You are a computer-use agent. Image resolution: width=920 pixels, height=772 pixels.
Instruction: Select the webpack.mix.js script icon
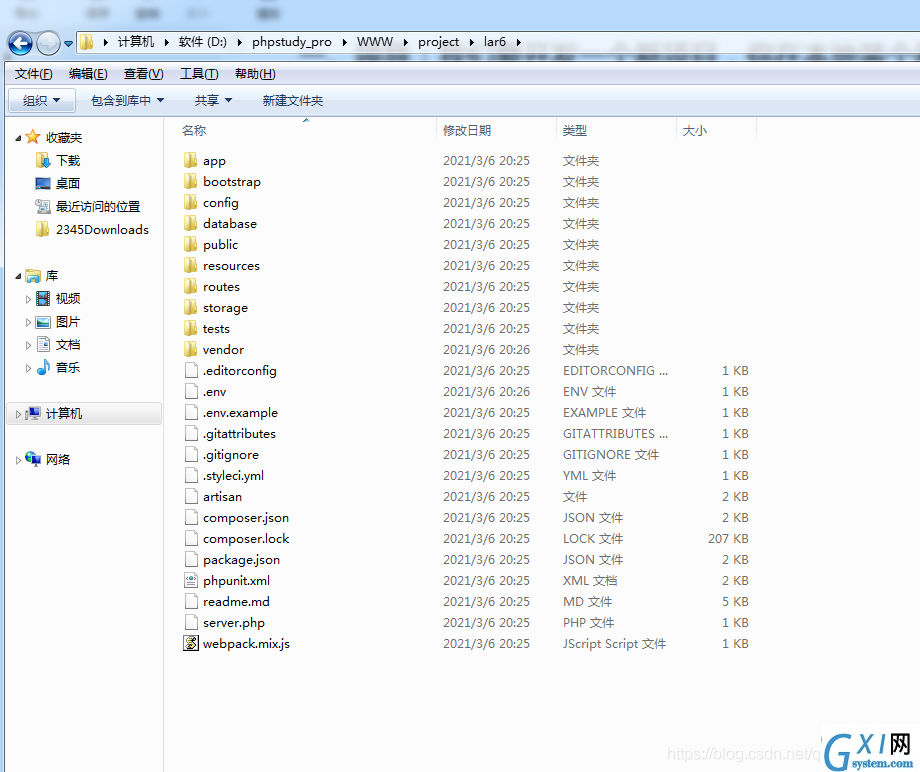pyautogui.click(x=191, y=644)
